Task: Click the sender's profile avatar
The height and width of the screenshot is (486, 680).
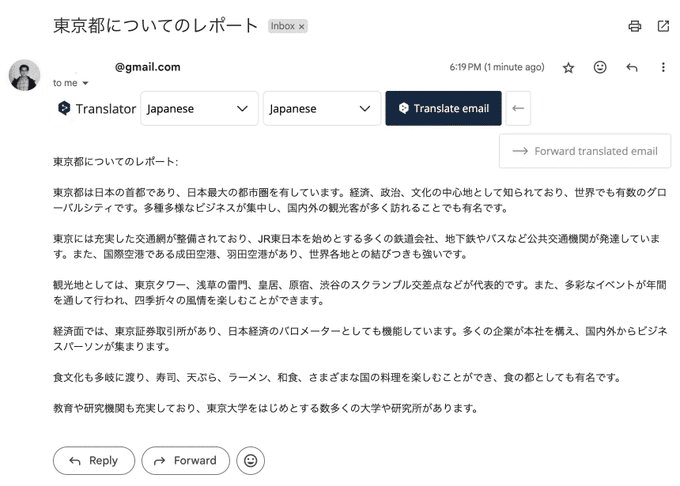Action: pos(24,76)
